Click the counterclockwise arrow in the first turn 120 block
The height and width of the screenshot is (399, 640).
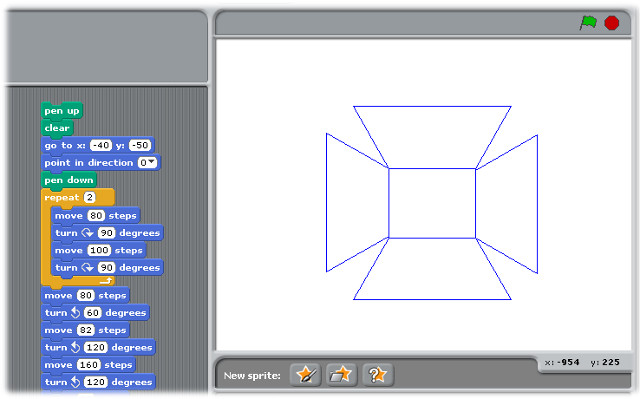tap(76, 347)
